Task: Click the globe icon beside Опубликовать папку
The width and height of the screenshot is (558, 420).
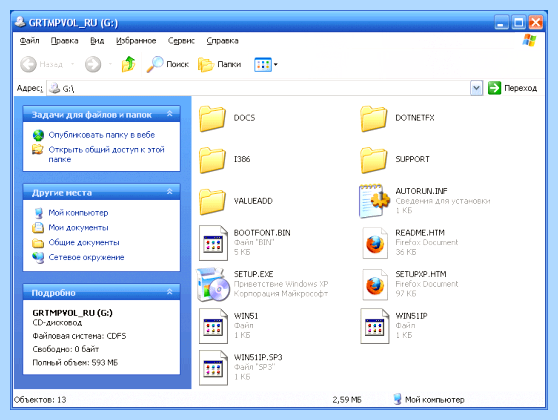Action: click(x=38, y=135)
